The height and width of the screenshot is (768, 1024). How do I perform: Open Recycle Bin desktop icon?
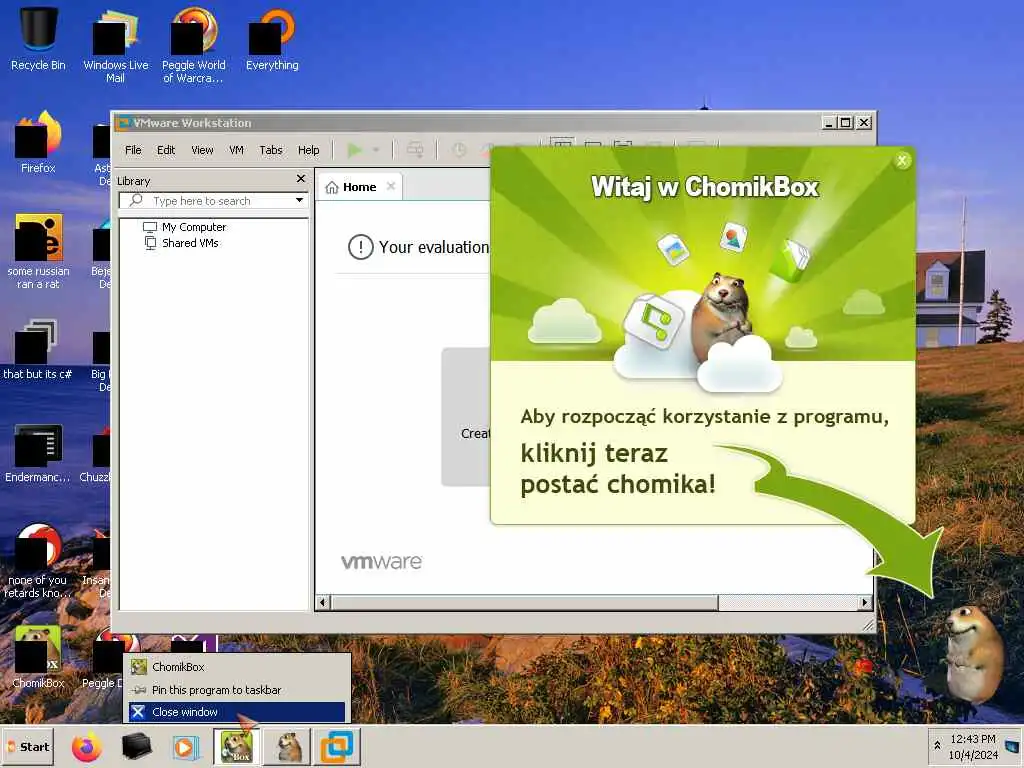tap(38, 38)
